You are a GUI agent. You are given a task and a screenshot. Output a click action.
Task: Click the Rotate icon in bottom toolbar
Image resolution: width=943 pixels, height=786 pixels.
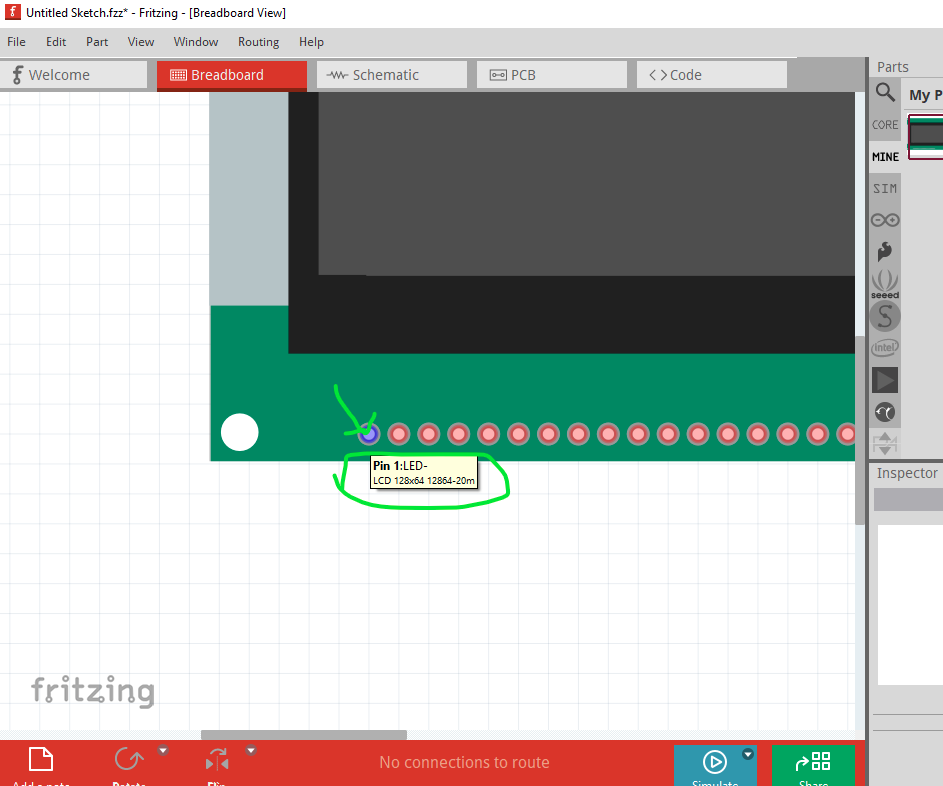(128, 759)
